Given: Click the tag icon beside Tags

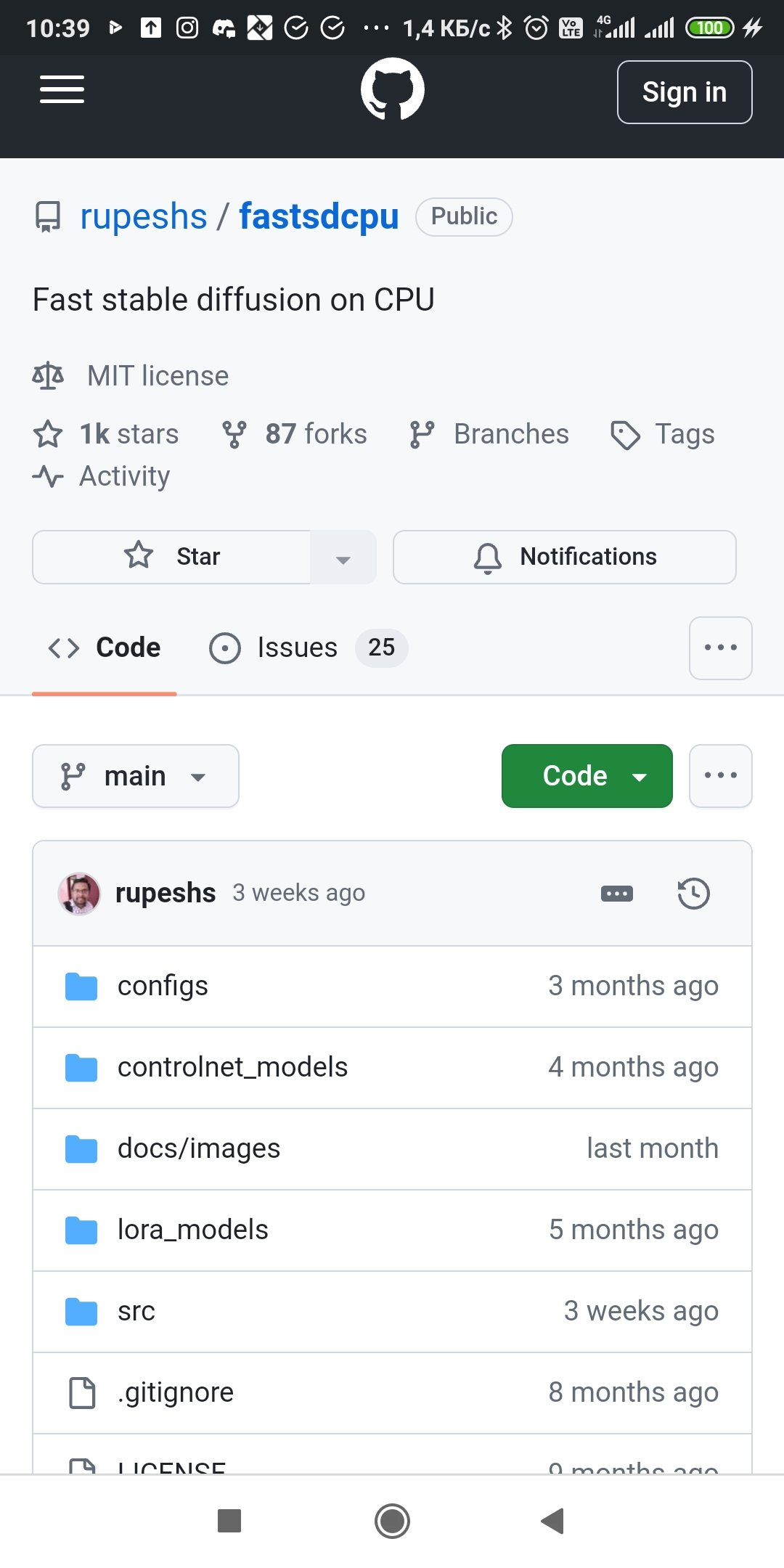Looking at the screenshot, I should [625, 435].
